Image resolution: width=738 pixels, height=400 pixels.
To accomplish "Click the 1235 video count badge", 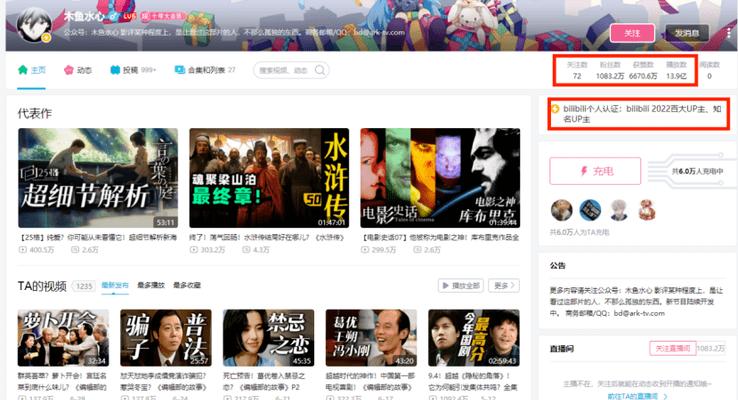I will click(84, 286).
